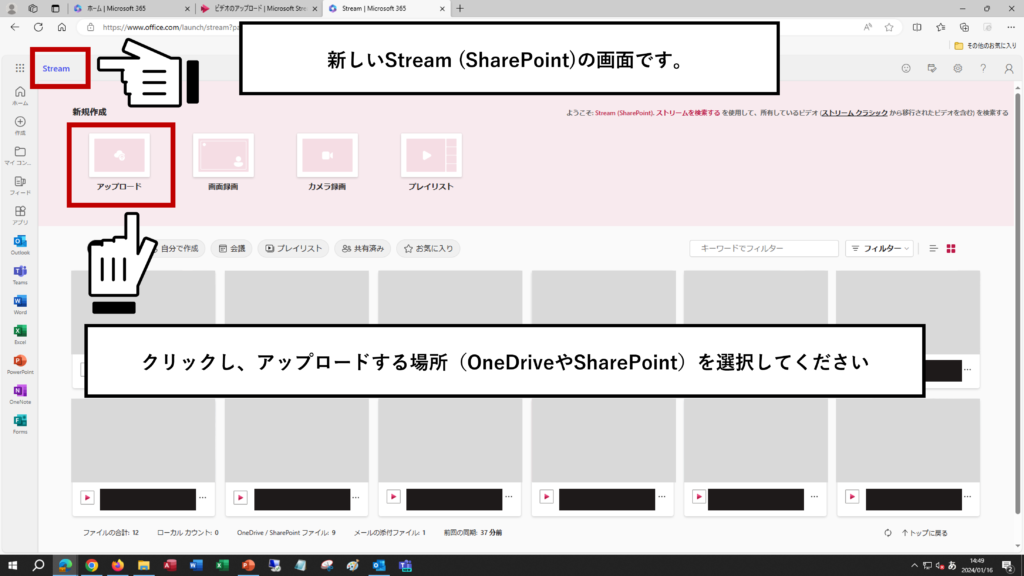Open Google Chrome from the taskbar
The width and height of the screenshot is (1024, 576).
coord(91,566)
